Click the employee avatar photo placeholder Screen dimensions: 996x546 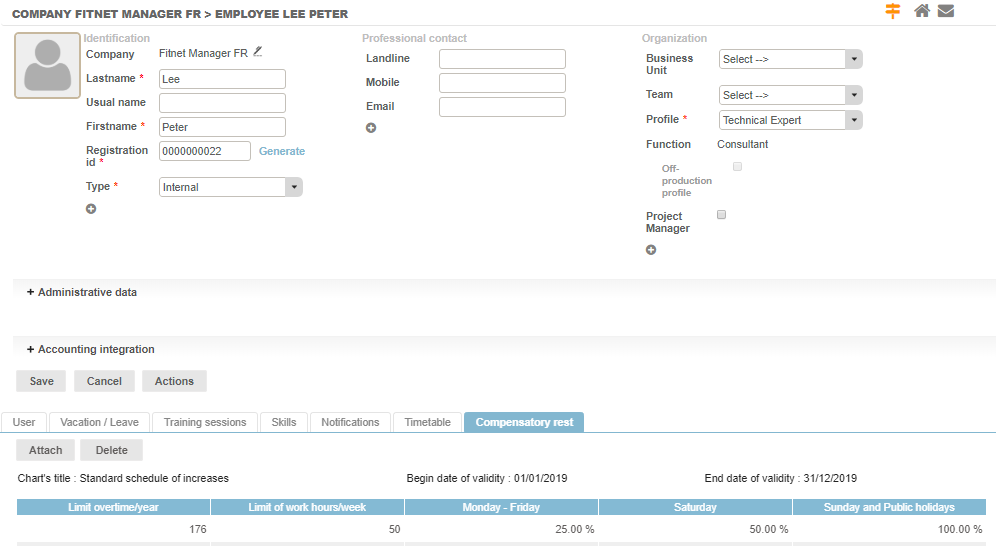[x=47, y=66]
